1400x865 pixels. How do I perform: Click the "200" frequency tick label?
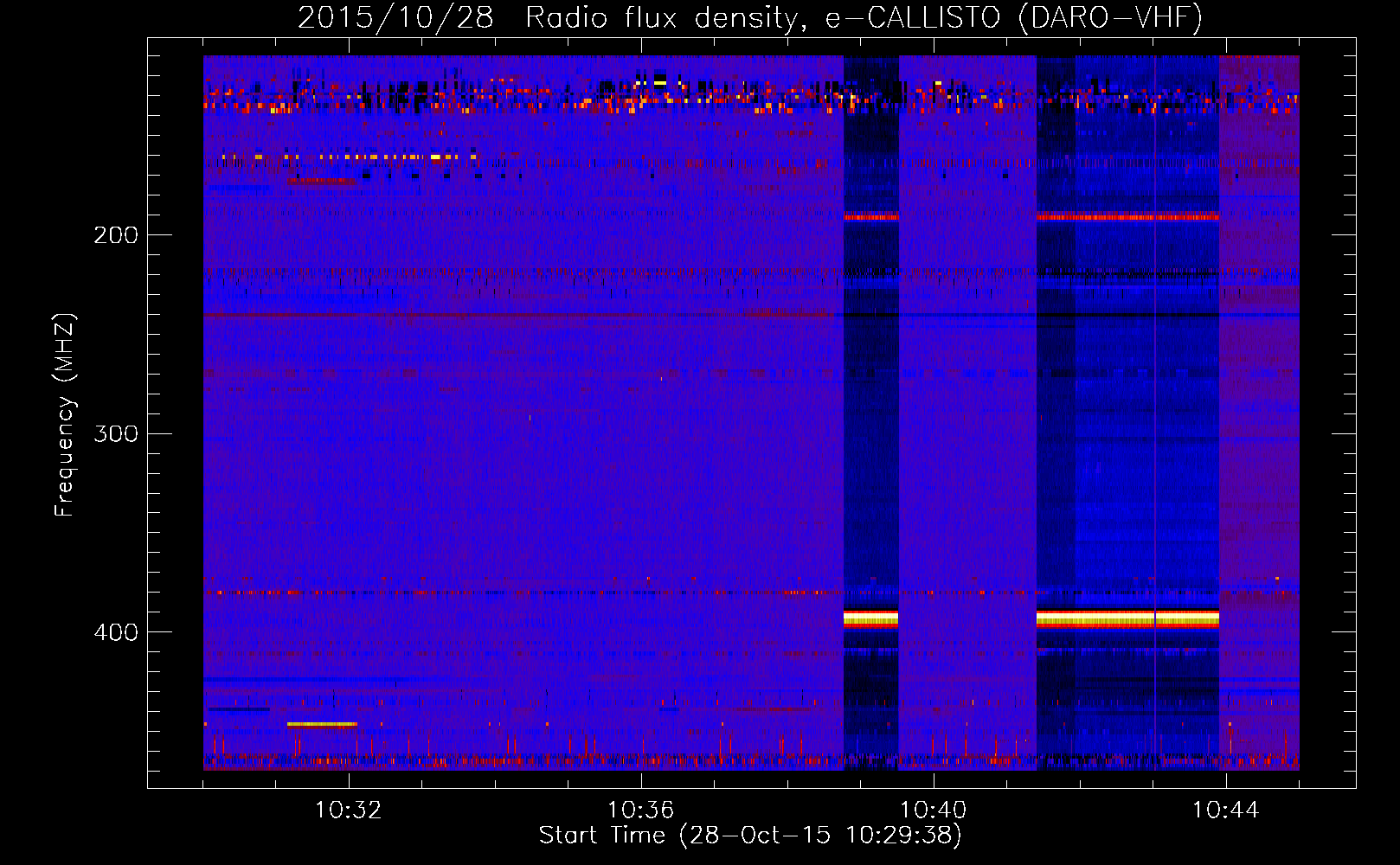click(x=116, y=235)
